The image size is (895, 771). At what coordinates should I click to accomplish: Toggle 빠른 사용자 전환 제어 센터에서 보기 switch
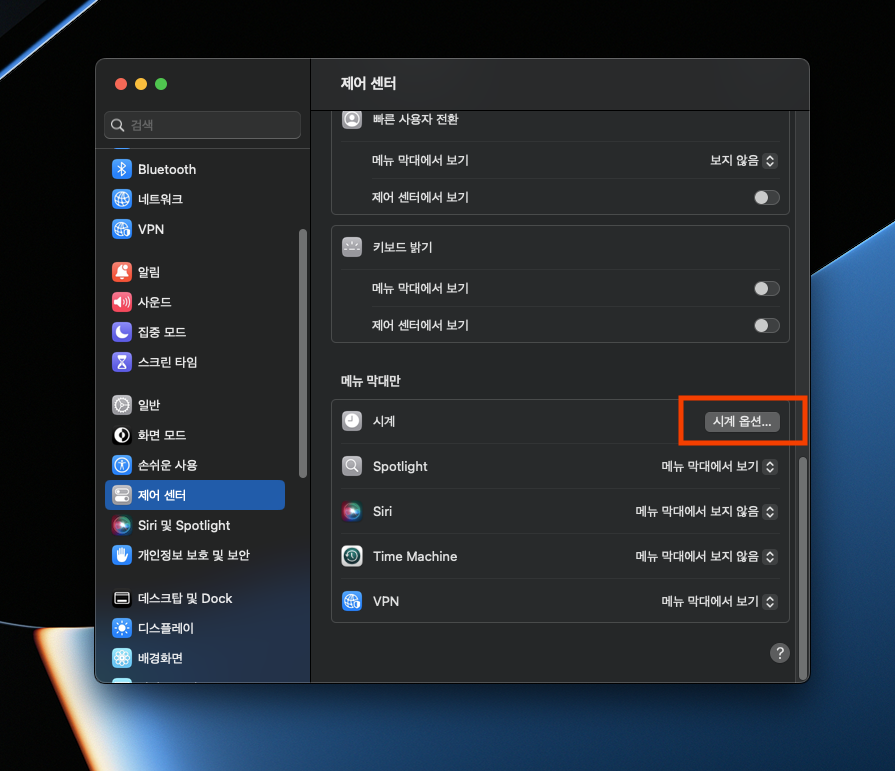766,197
